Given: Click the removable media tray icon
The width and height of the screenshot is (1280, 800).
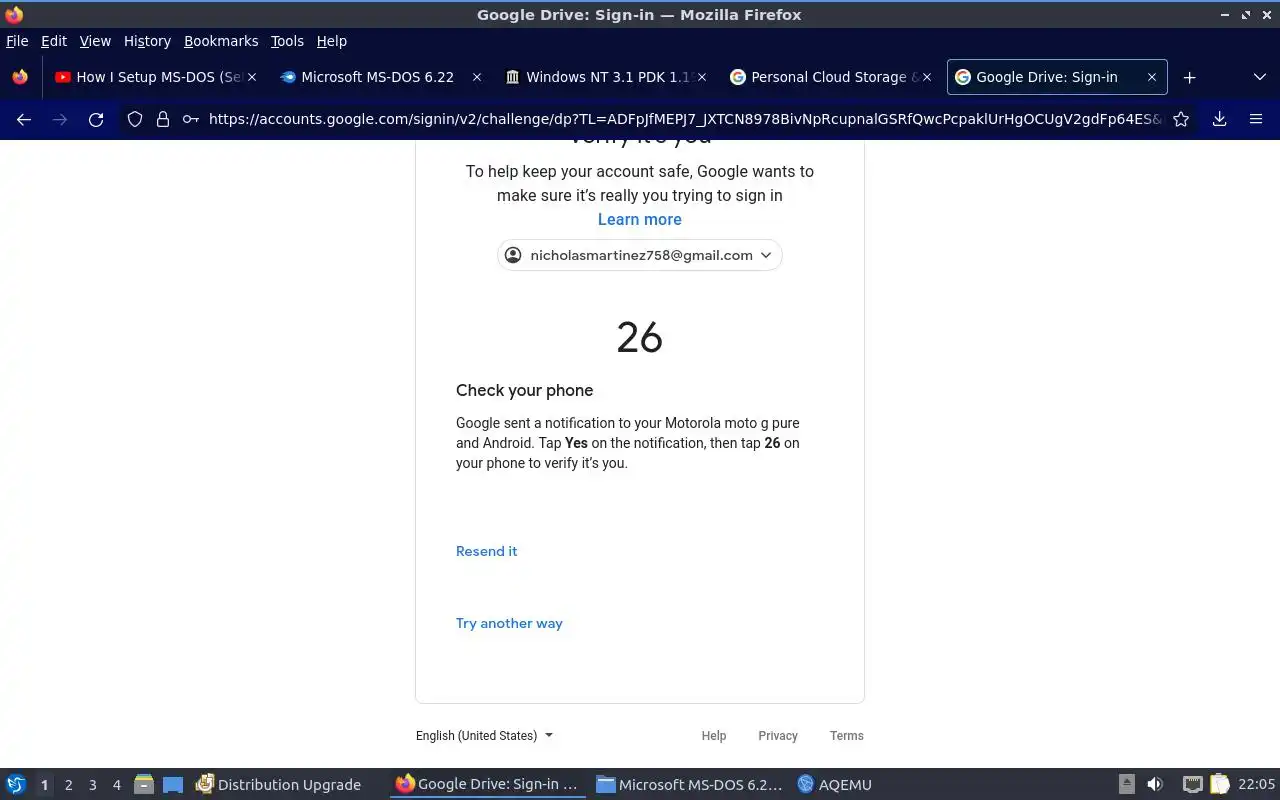Looking at the screenshot, I should [x=1127, y=785].
